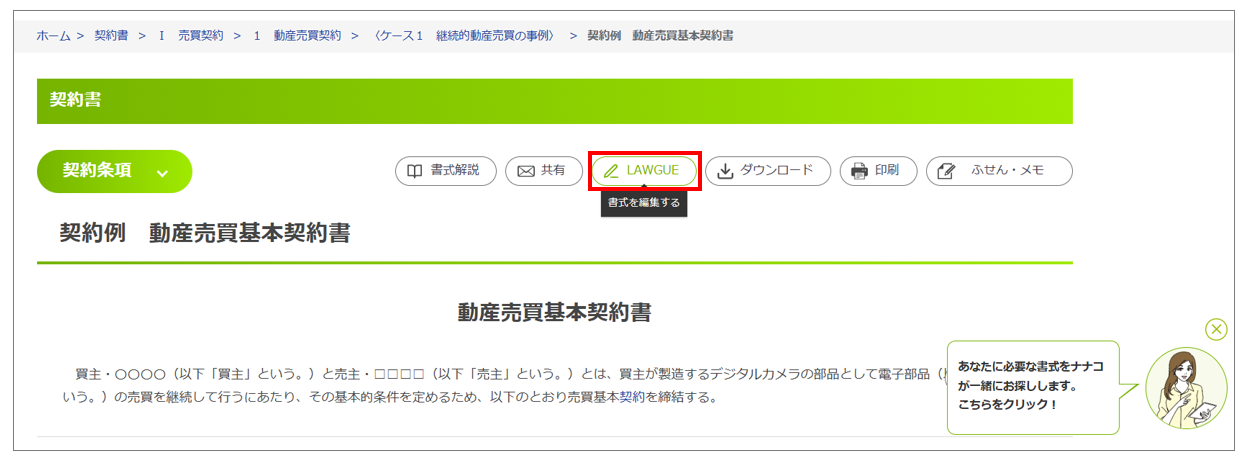Close the Nanako assistant popup
Viewport: 1246px width, 460px height.
pos(1215,329)
